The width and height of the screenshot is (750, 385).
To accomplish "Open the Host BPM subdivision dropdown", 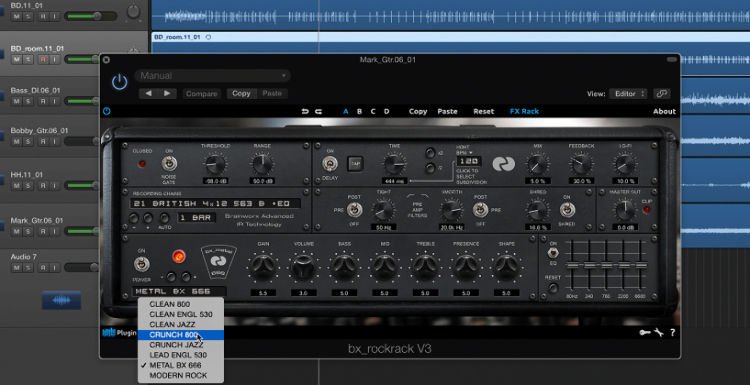I will pyautogui.click(x=463, y=150).
